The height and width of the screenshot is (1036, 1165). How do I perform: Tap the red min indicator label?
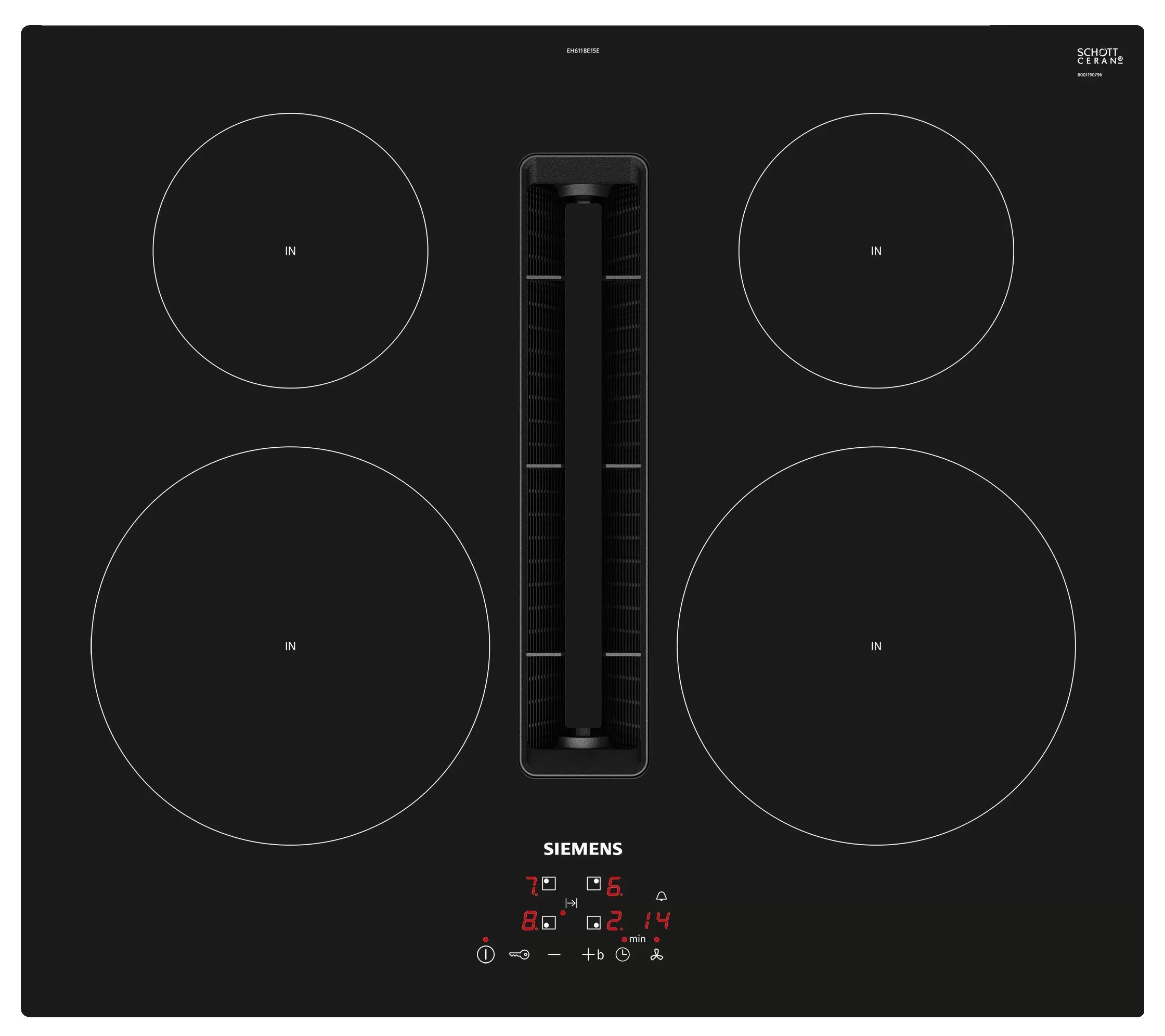pos(637,940)
